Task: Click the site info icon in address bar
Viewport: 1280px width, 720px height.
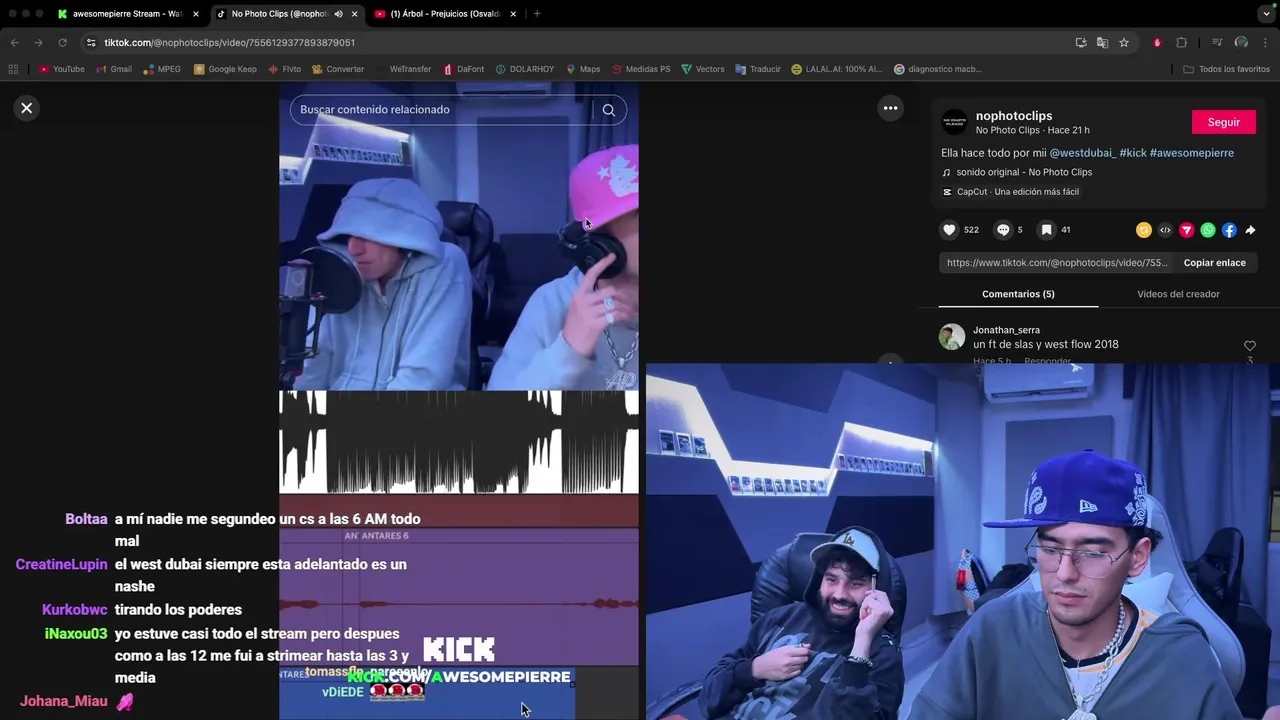Action: 91,43
